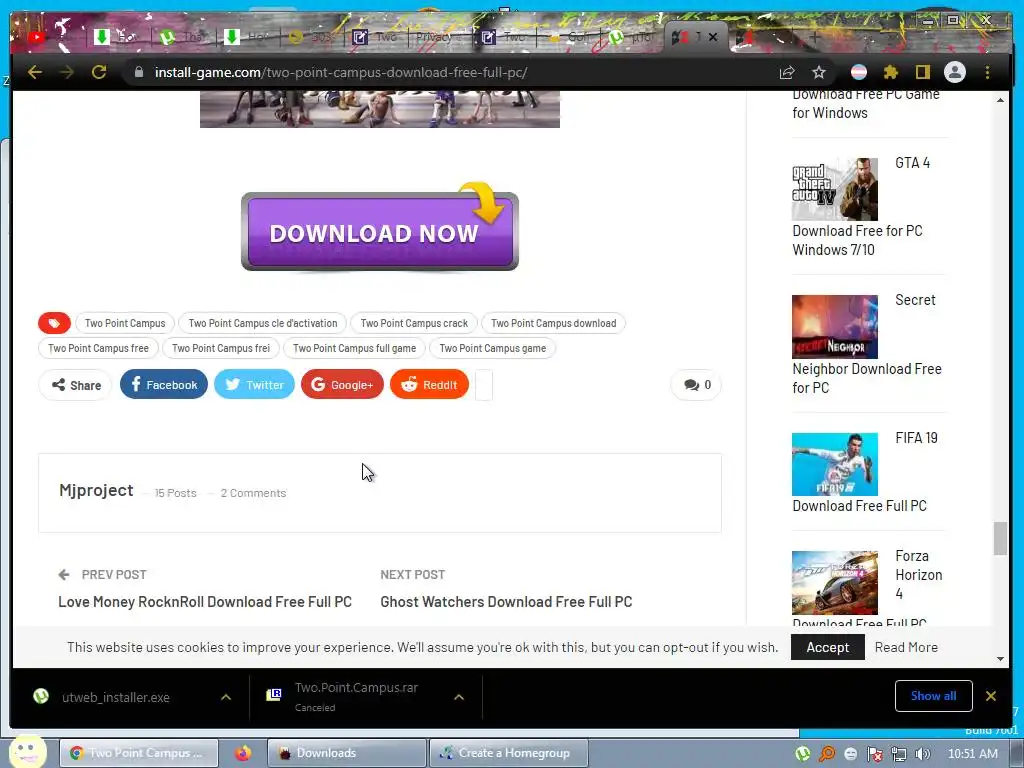Image resolution: width=1024 pixels, height=768 pixels.
Task: Open the Chrome three-dot menu
Action: click(x=987, y=72)
